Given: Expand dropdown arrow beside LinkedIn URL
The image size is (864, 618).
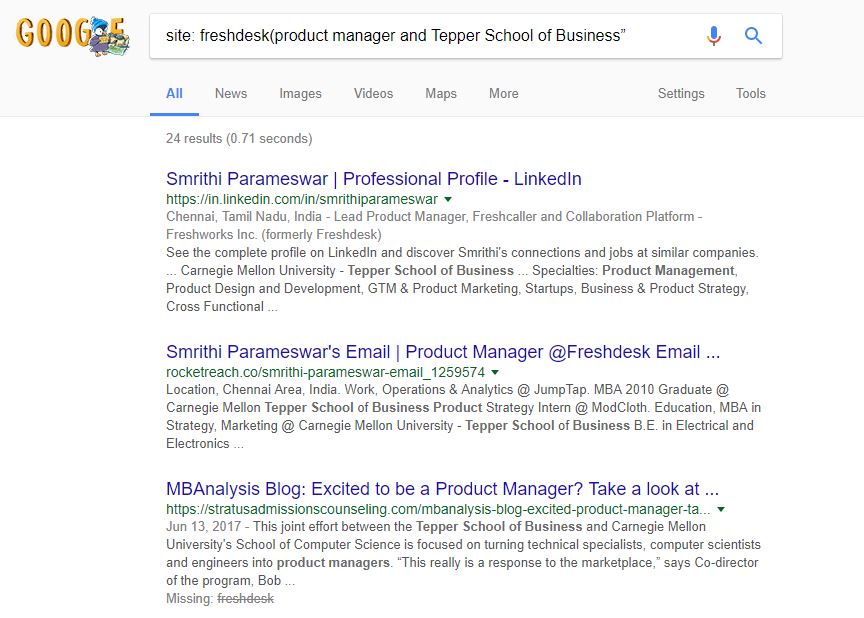Looking at the screenshot, I should 448,199.
